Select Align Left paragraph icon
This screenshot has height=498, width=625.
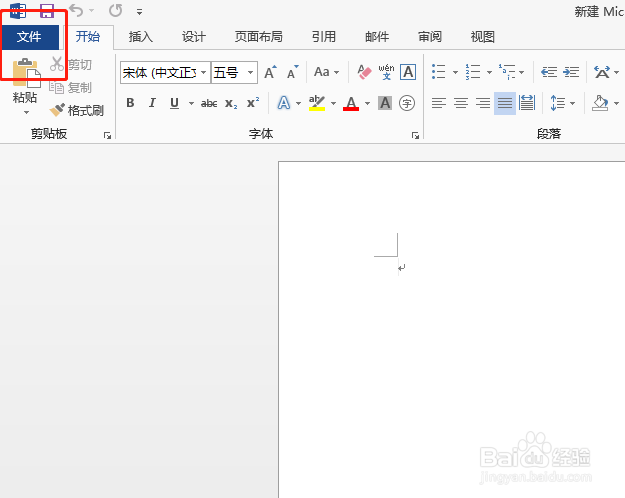[438, 103]
